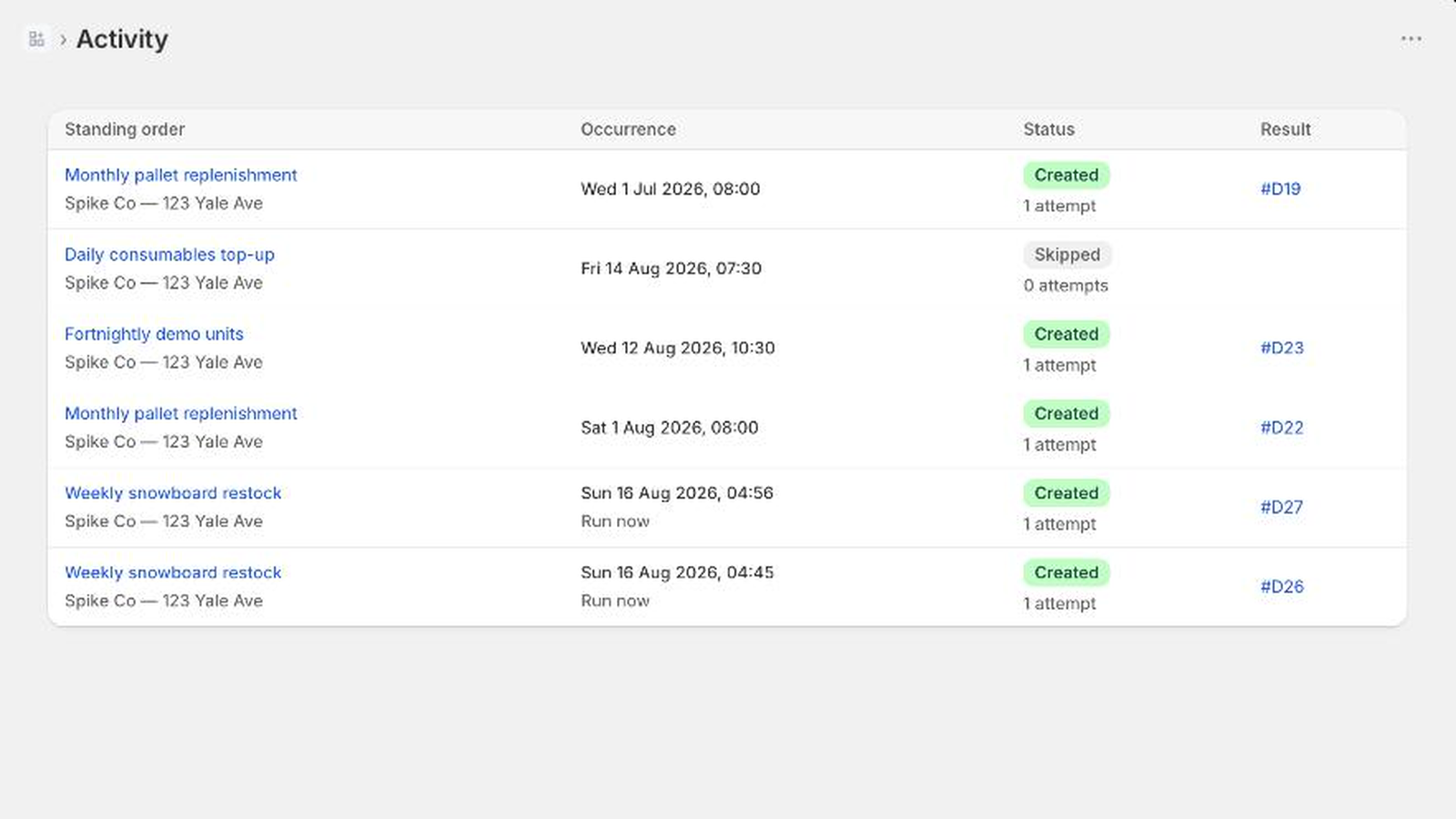Click Created badge for Fortnightly demo units
The width and height of the screenshot is (1456, 819).
(x=1067, y=334)
